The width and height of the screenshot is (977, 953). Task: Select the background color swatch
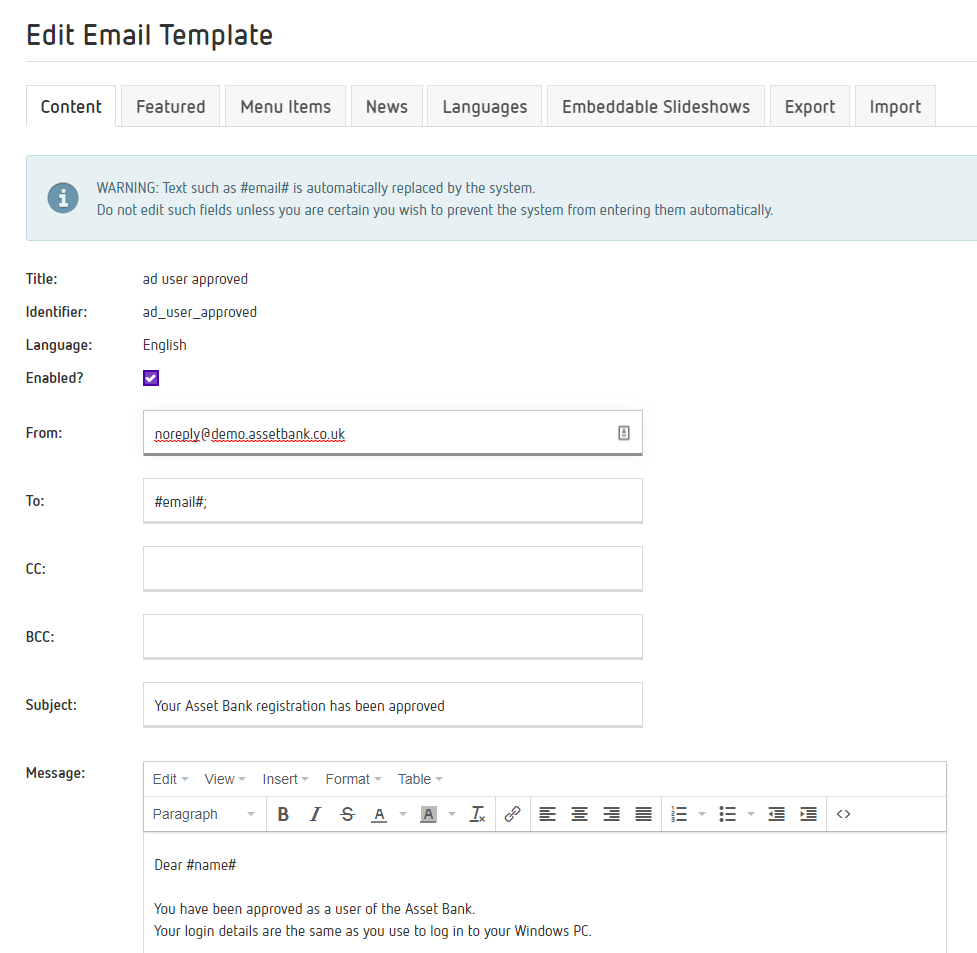pos(428,814)
